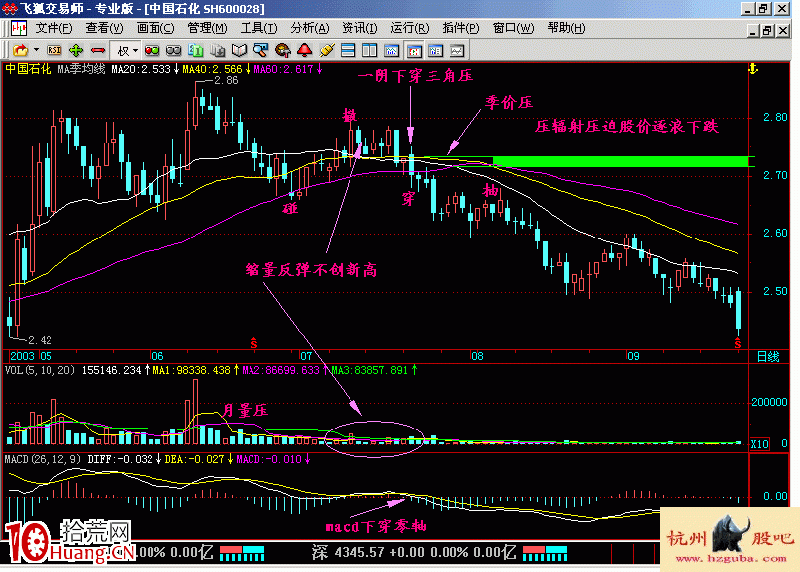Open the 资讯(I) menu
The height and width of the screenshot is (572, 800).
point(360,28)
